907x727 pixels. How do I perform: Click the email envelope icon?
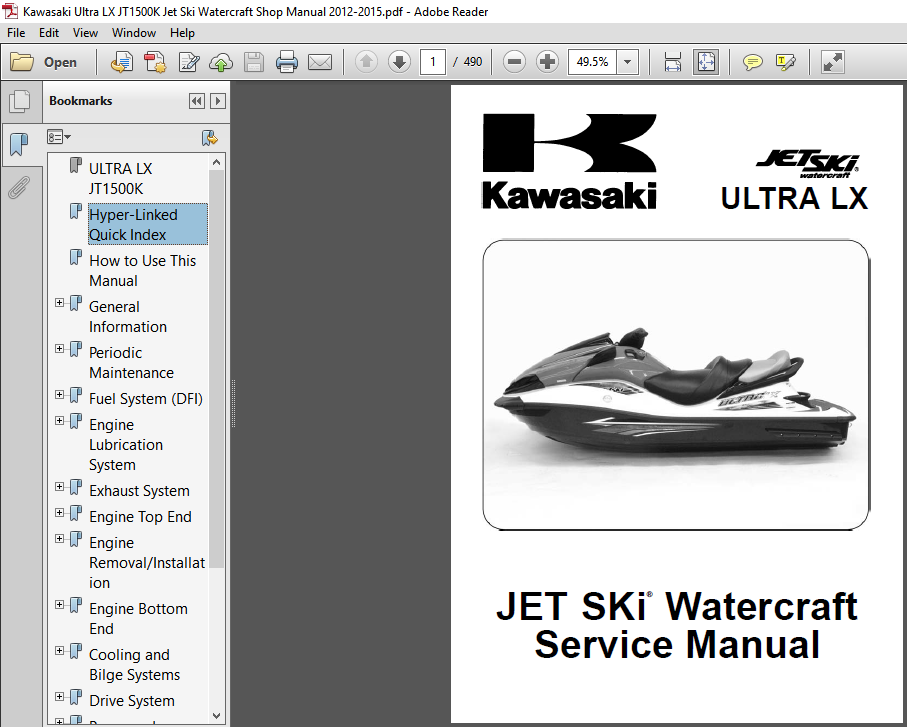click(x=320, y=62)
